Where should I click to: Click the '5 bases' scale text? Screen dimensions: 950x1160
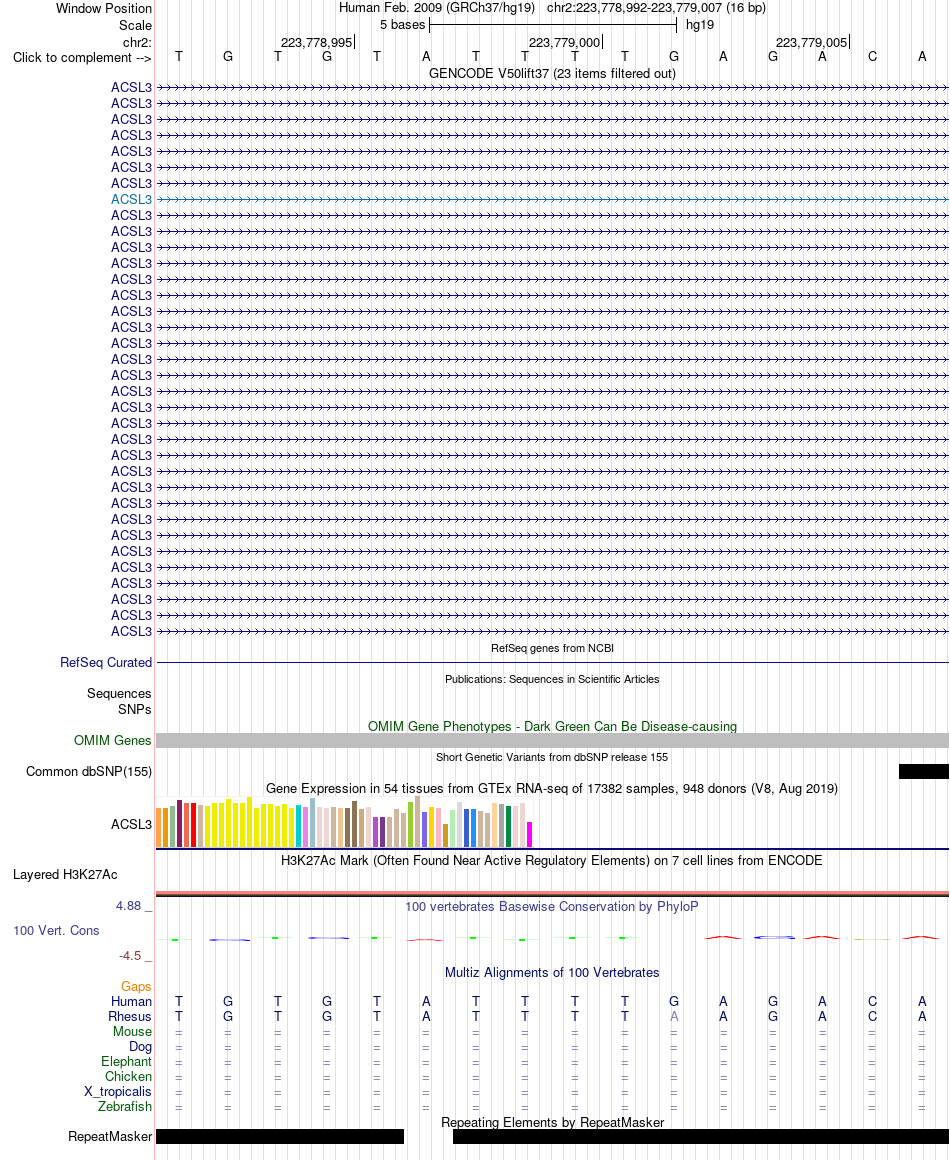402,24
